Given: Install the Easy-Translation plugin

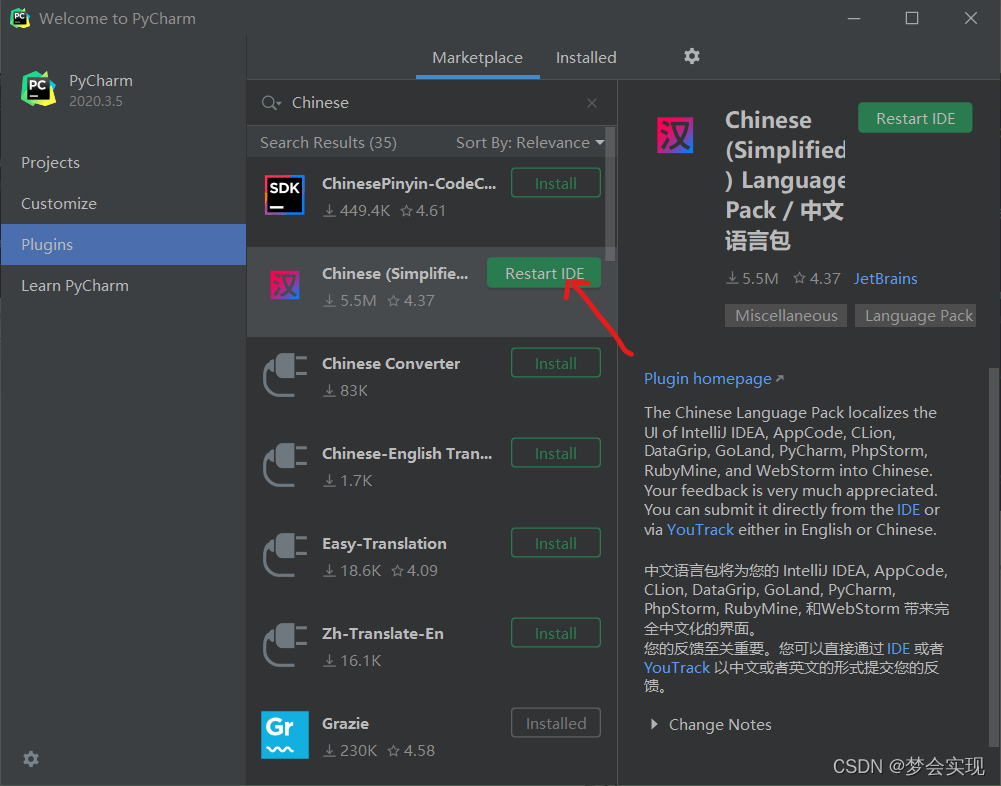Looking at the screenshot, I should click(555, 543).
